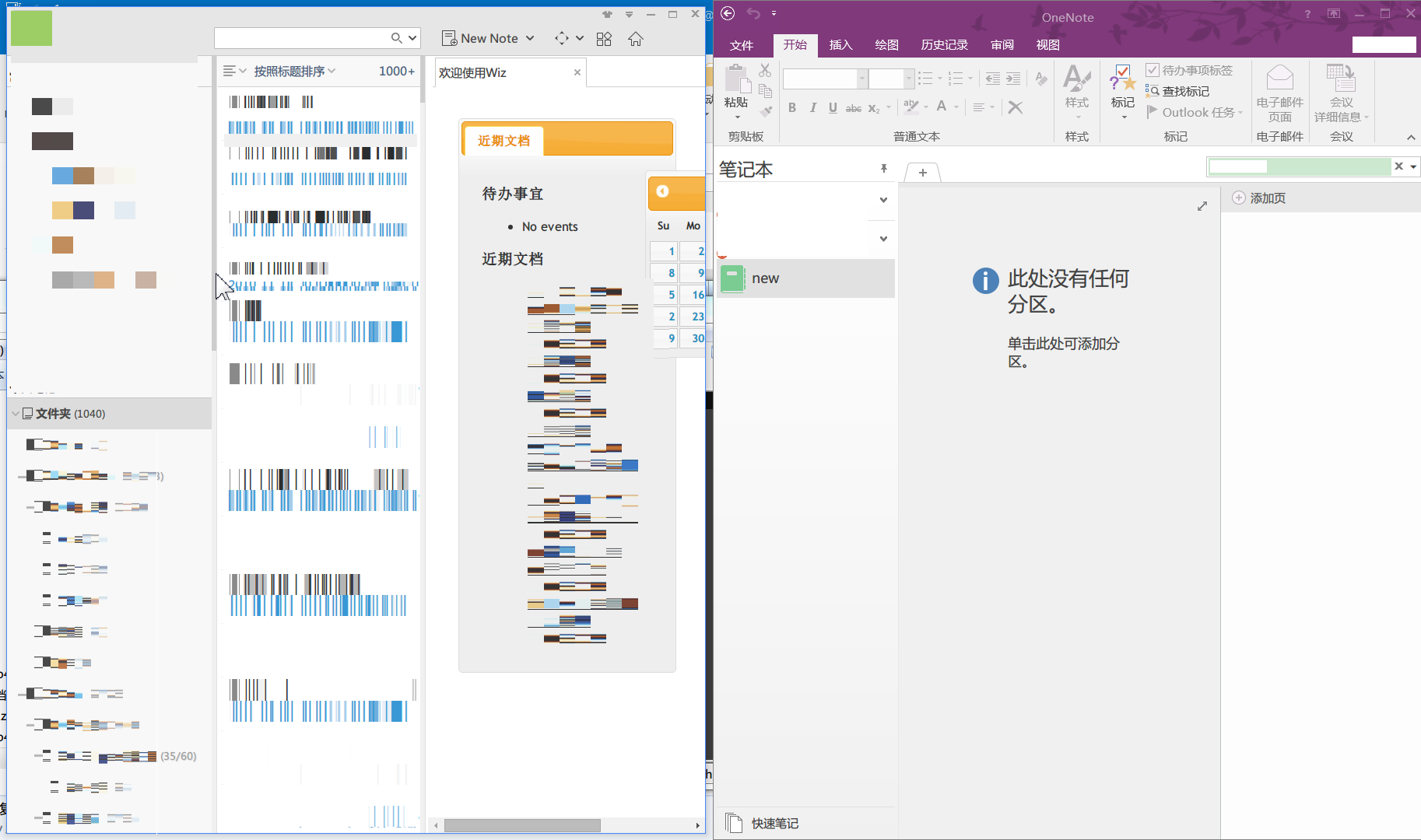This screenshot has width=1421, height=840.
Task: Click the search magnifier icon in Wiz
Action: (396, 38)
